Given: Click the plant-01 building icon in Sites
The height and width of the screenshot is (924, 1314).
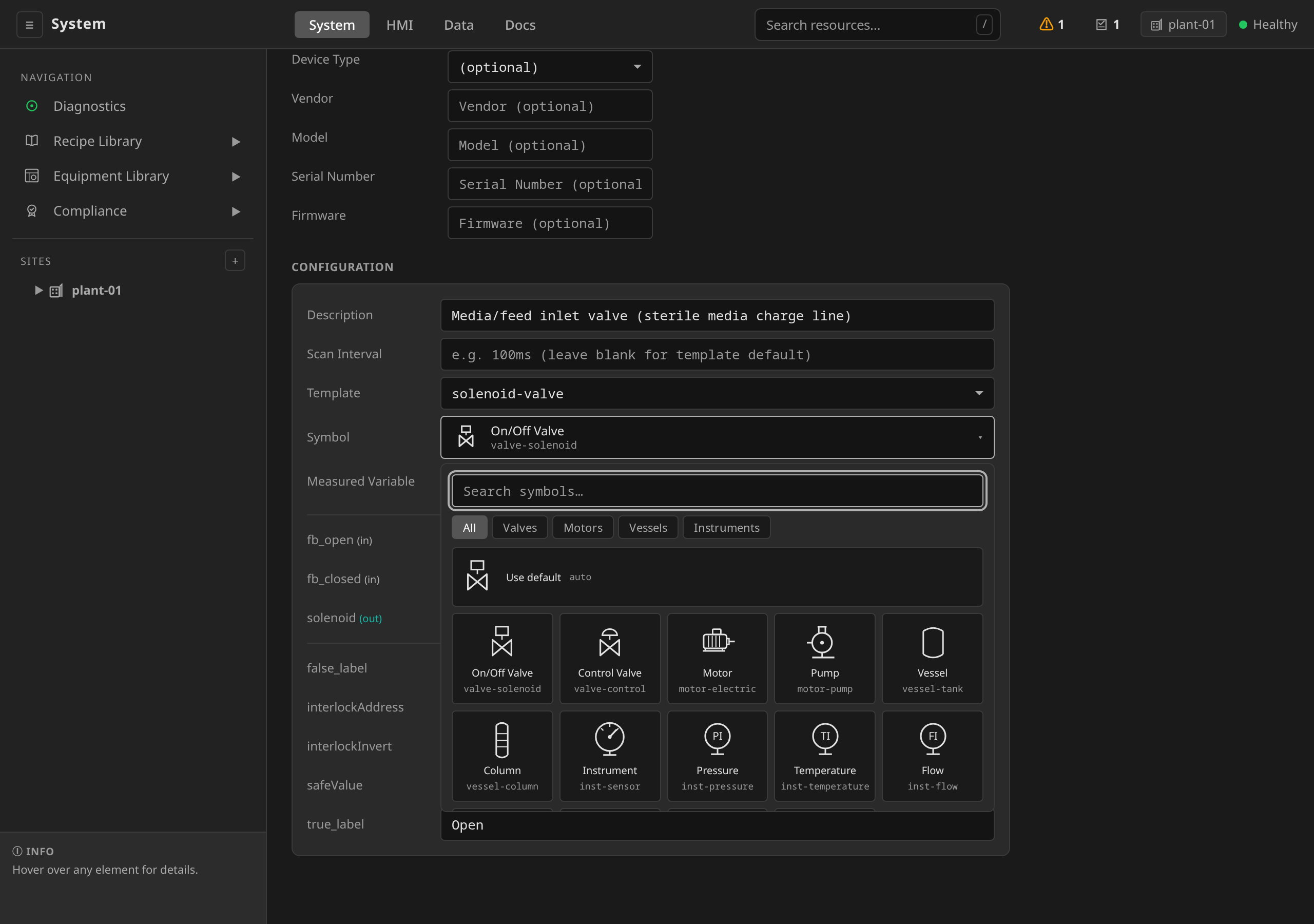Looking at the screenshot, I should coord(56,290).
